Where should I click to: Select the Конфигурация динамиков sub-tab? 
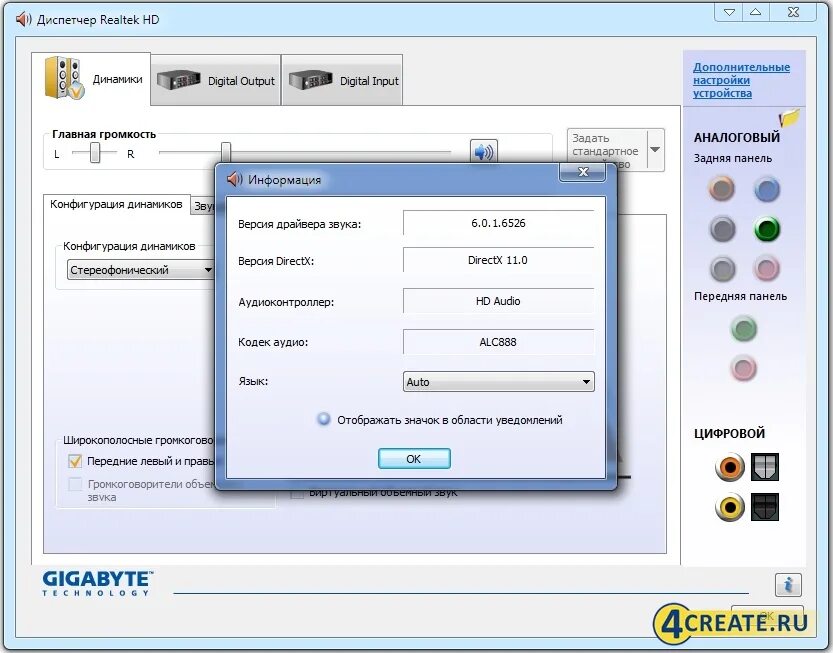coord(116,205)
